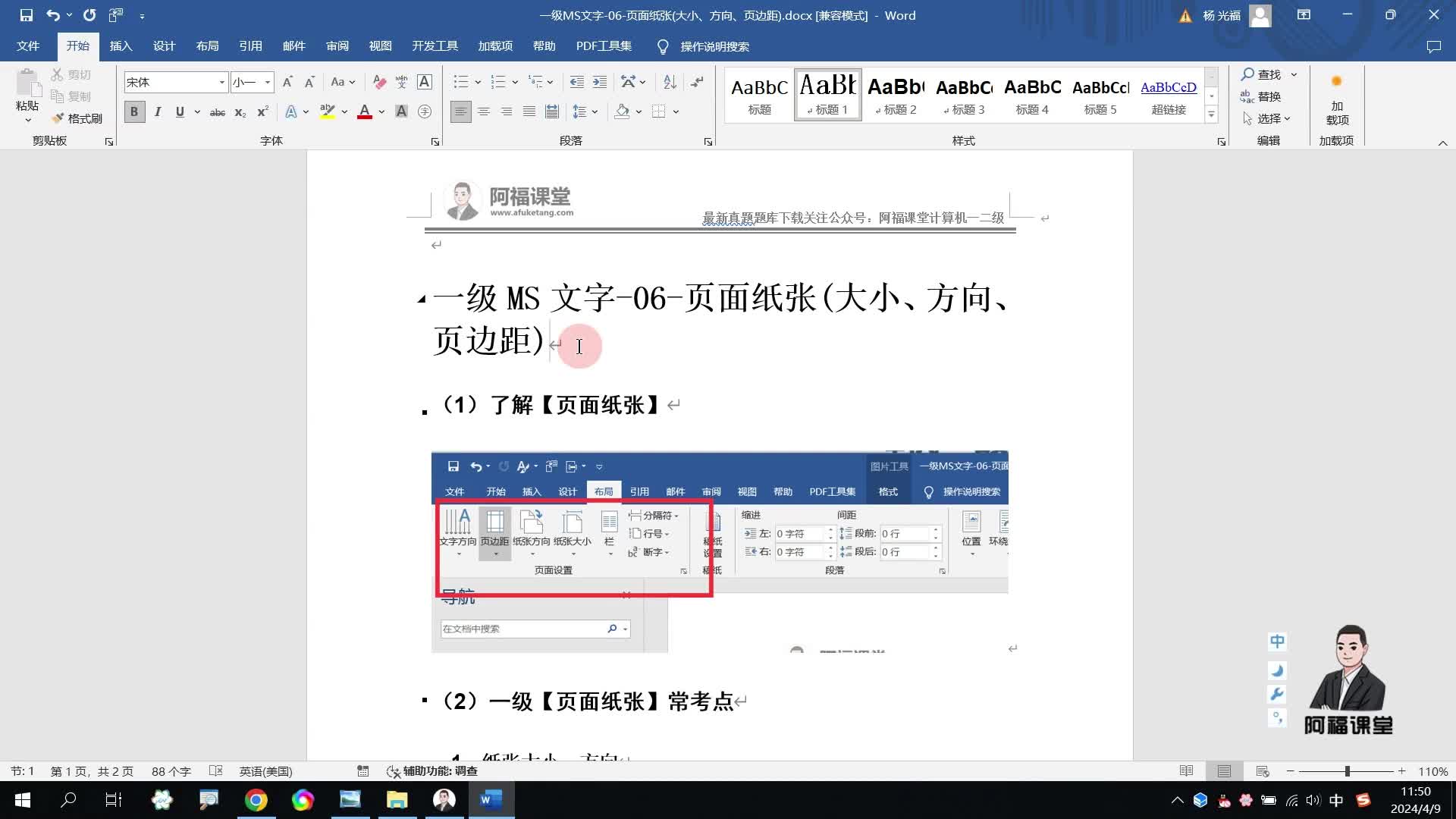Open the phonetic guide tool
The image size is (1456, 819).
click(x=401, y=82)
